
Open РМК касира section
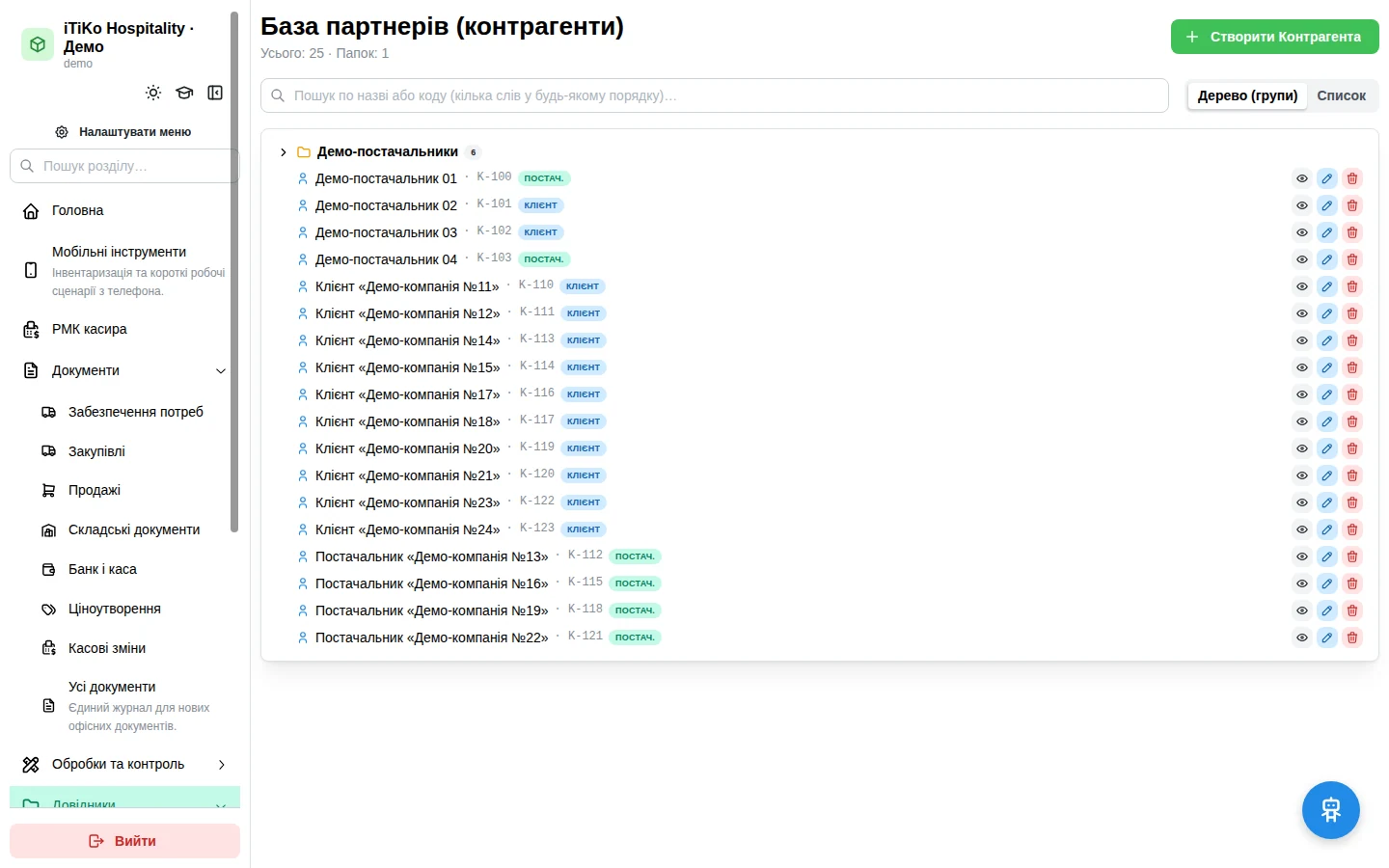[125, 329]
